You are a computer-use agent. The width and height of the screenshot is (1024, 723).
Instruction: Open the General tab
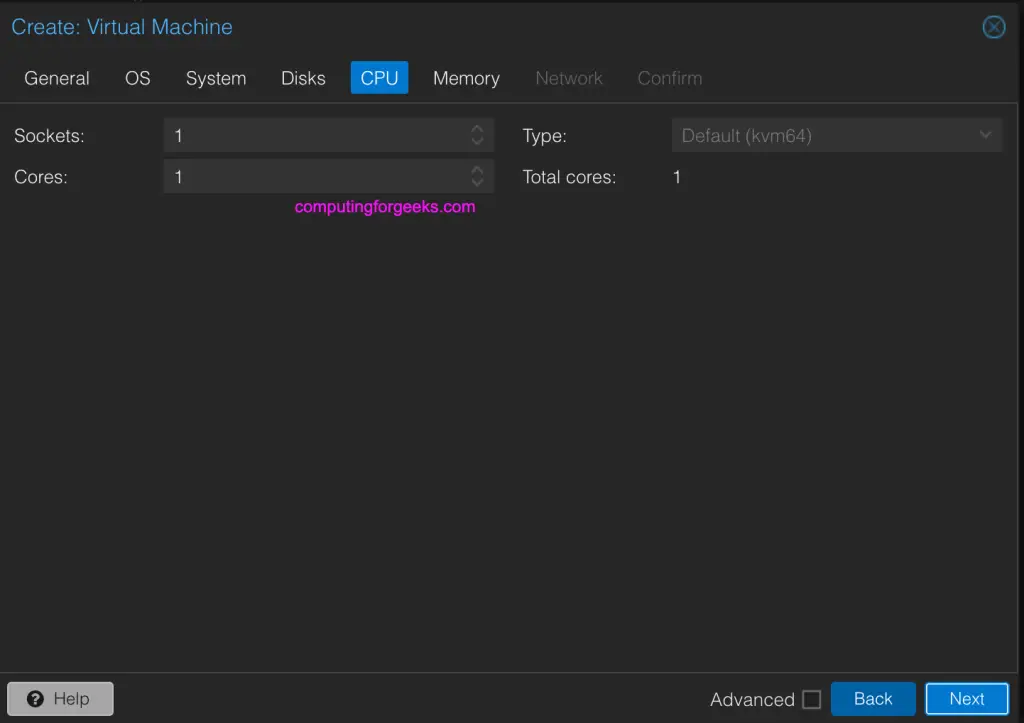coord(57,78)
